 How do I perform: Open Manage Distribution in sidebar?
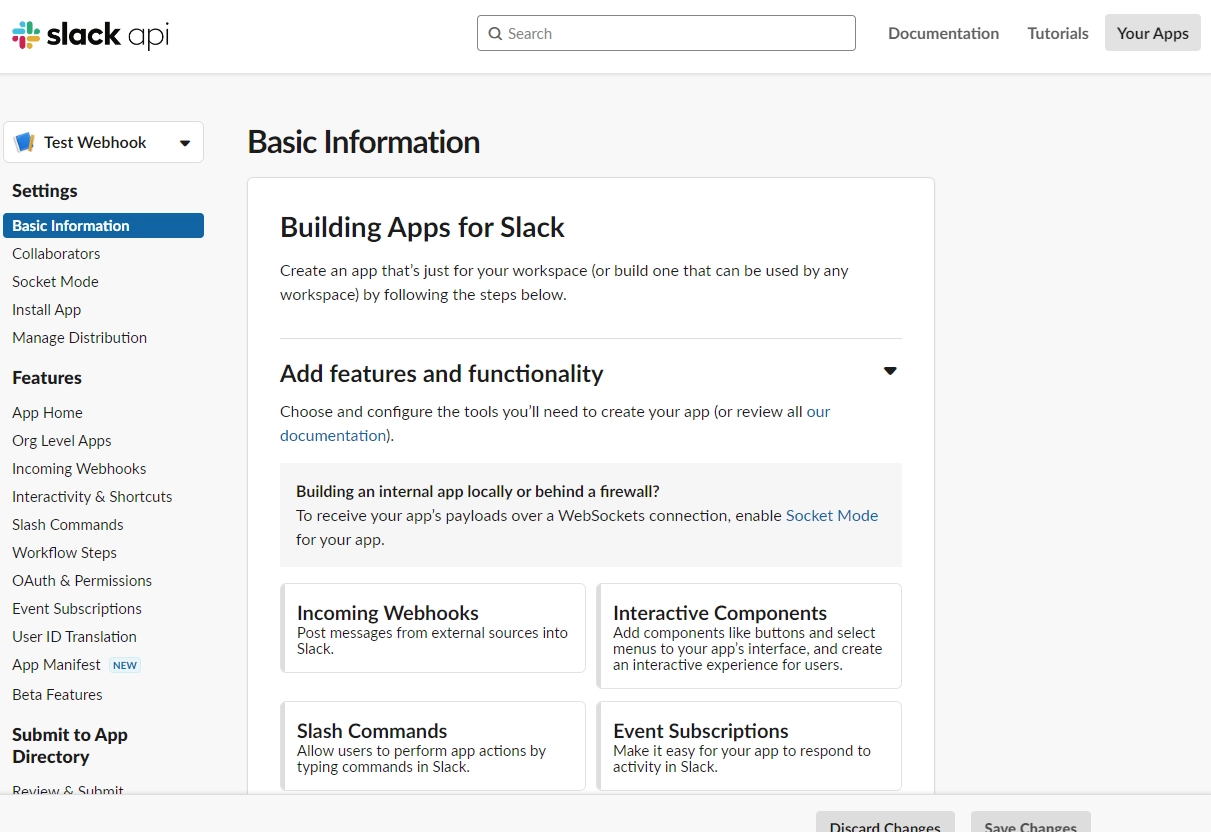pos(79,338)
